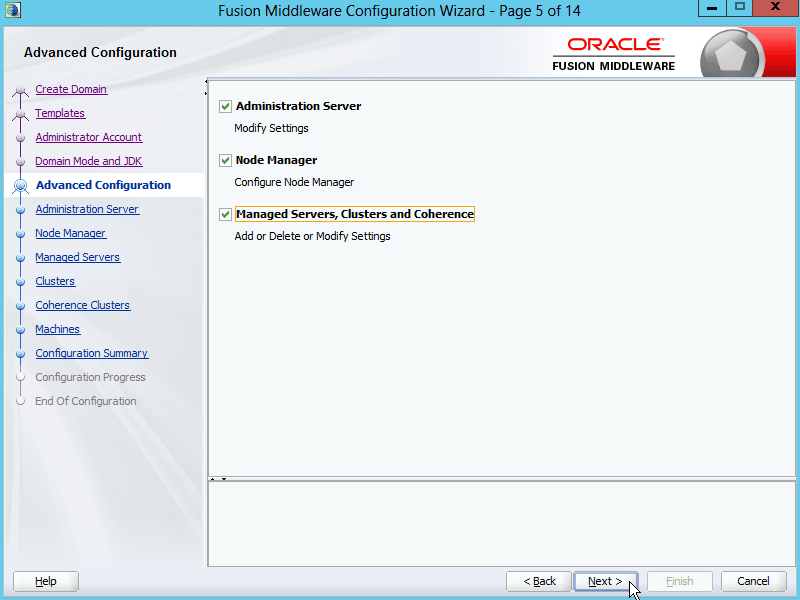Collapse the bottom message pane using splitter arrows
This screenshot has height=600, width=800.
tap(224, 479)
